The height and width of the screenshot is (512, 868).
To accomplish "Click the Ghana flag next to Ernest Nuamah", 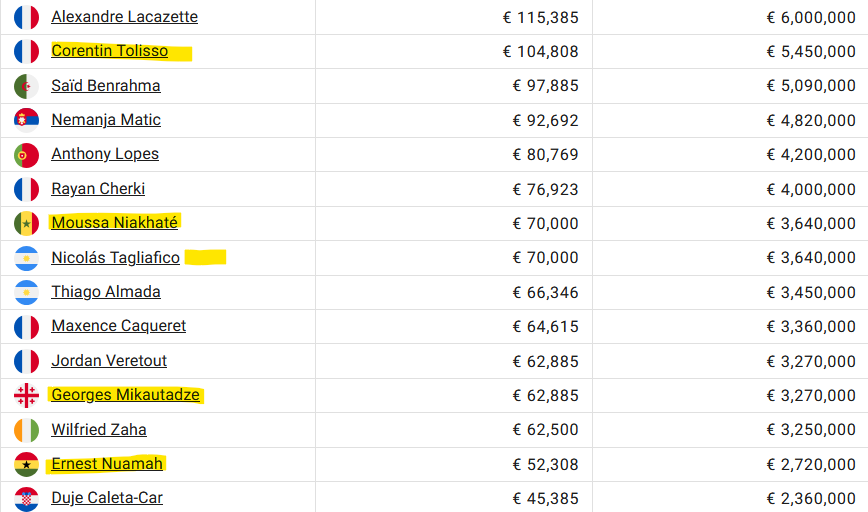I will (26, 464).
